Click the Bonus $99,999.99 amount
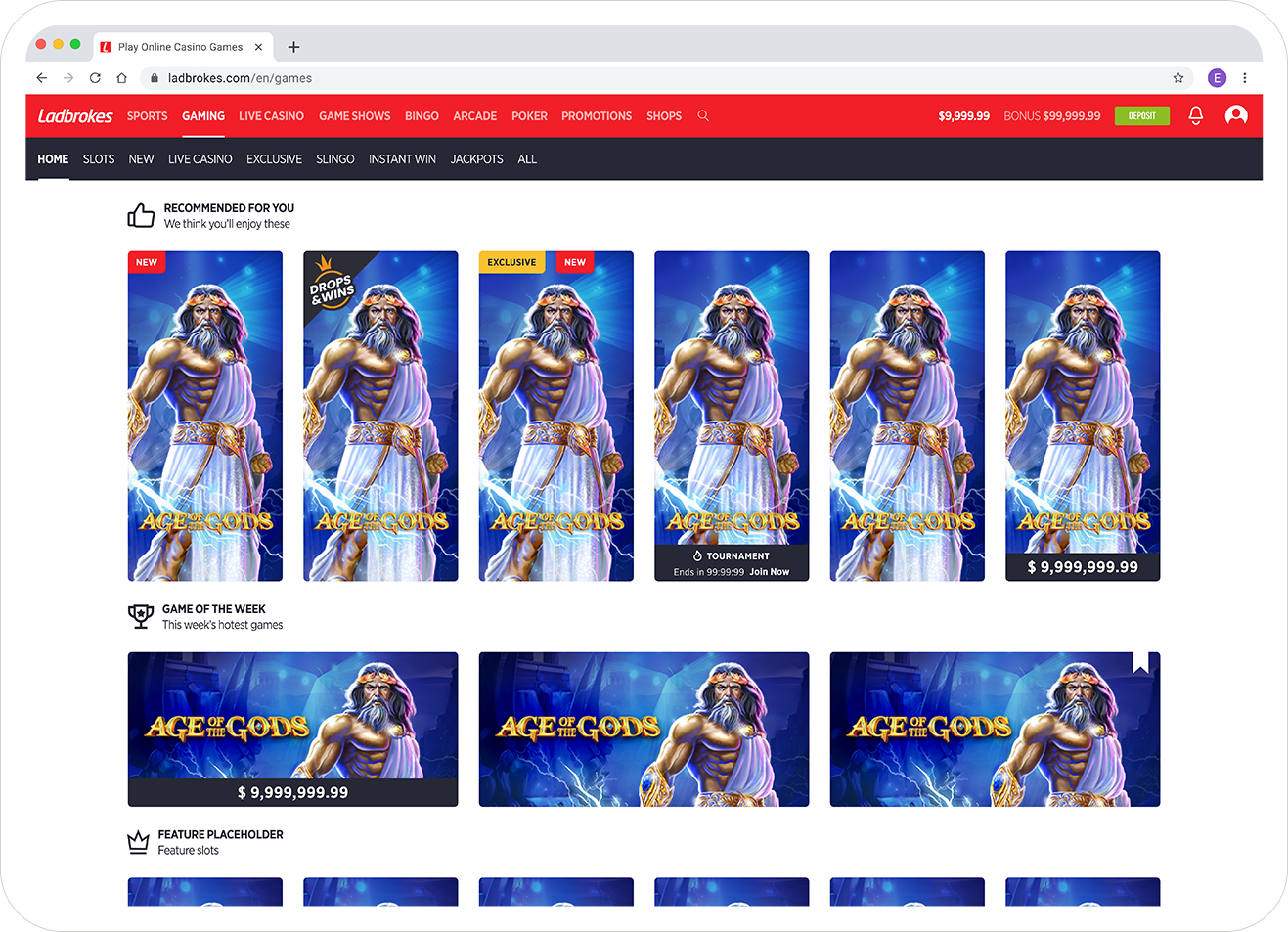1288x932 pixels. coord(1052,116)
